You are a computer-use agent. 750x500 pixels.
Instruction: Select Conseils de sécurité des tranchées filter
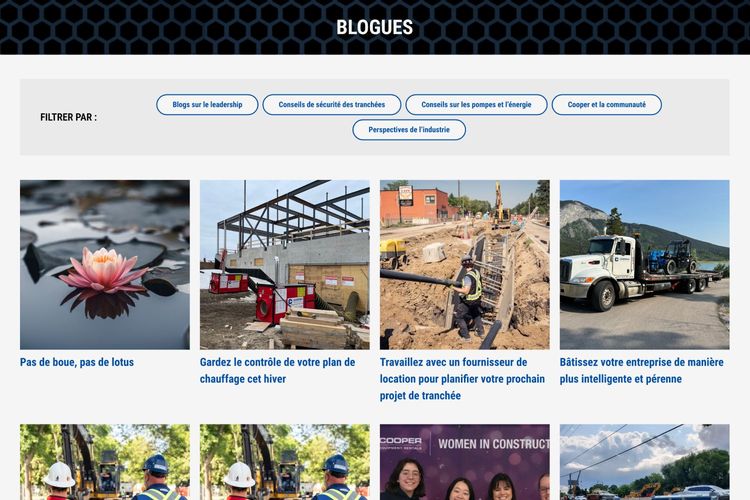331,105
